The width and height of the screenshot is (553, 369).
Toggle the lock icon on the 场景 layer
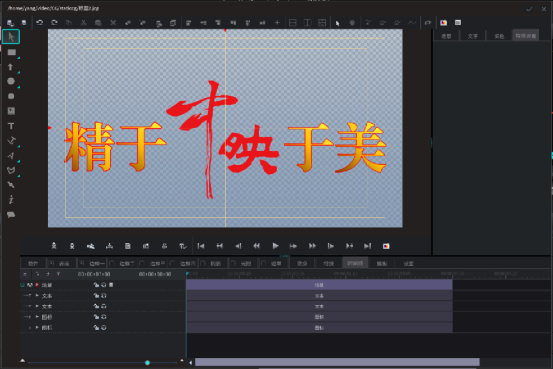[x=96, y=285]
